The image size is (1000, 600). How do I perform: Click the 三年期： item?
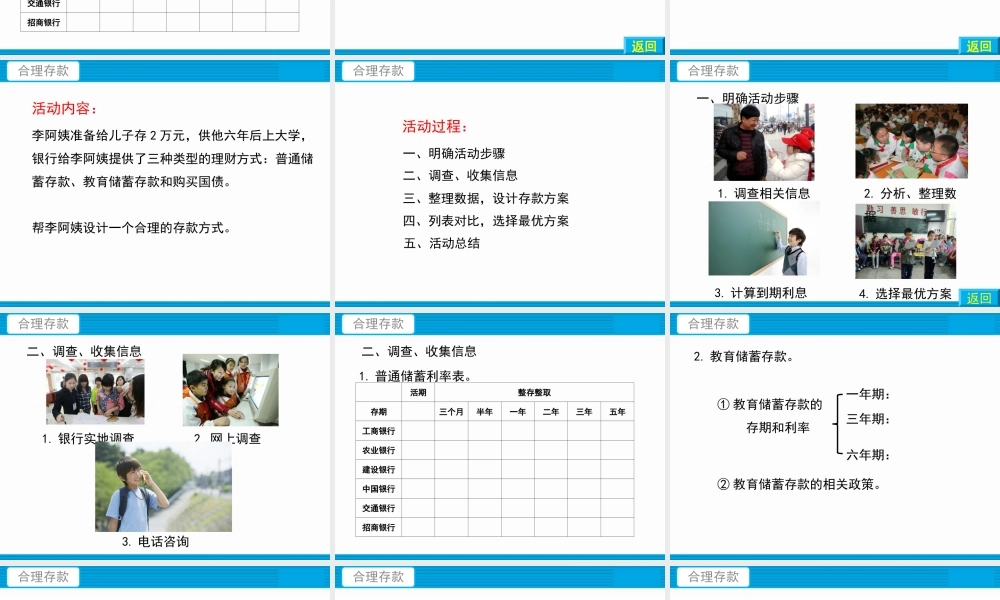(x=868, y=419)
